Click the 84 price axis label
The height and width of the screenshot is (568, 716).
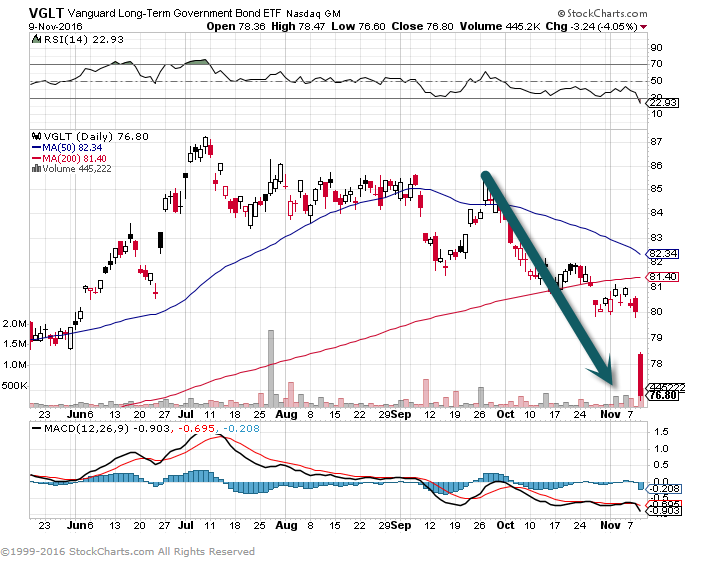tap(656, 213)
